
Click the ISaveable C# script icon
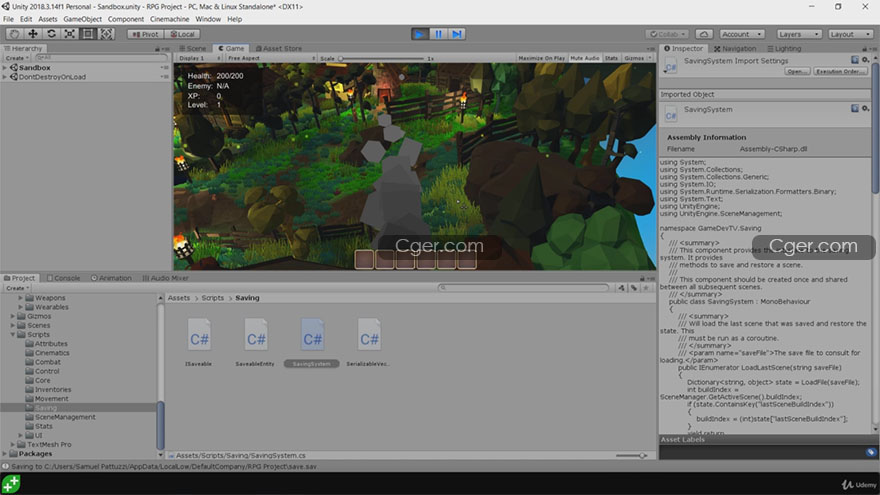(x=199, y=334)
